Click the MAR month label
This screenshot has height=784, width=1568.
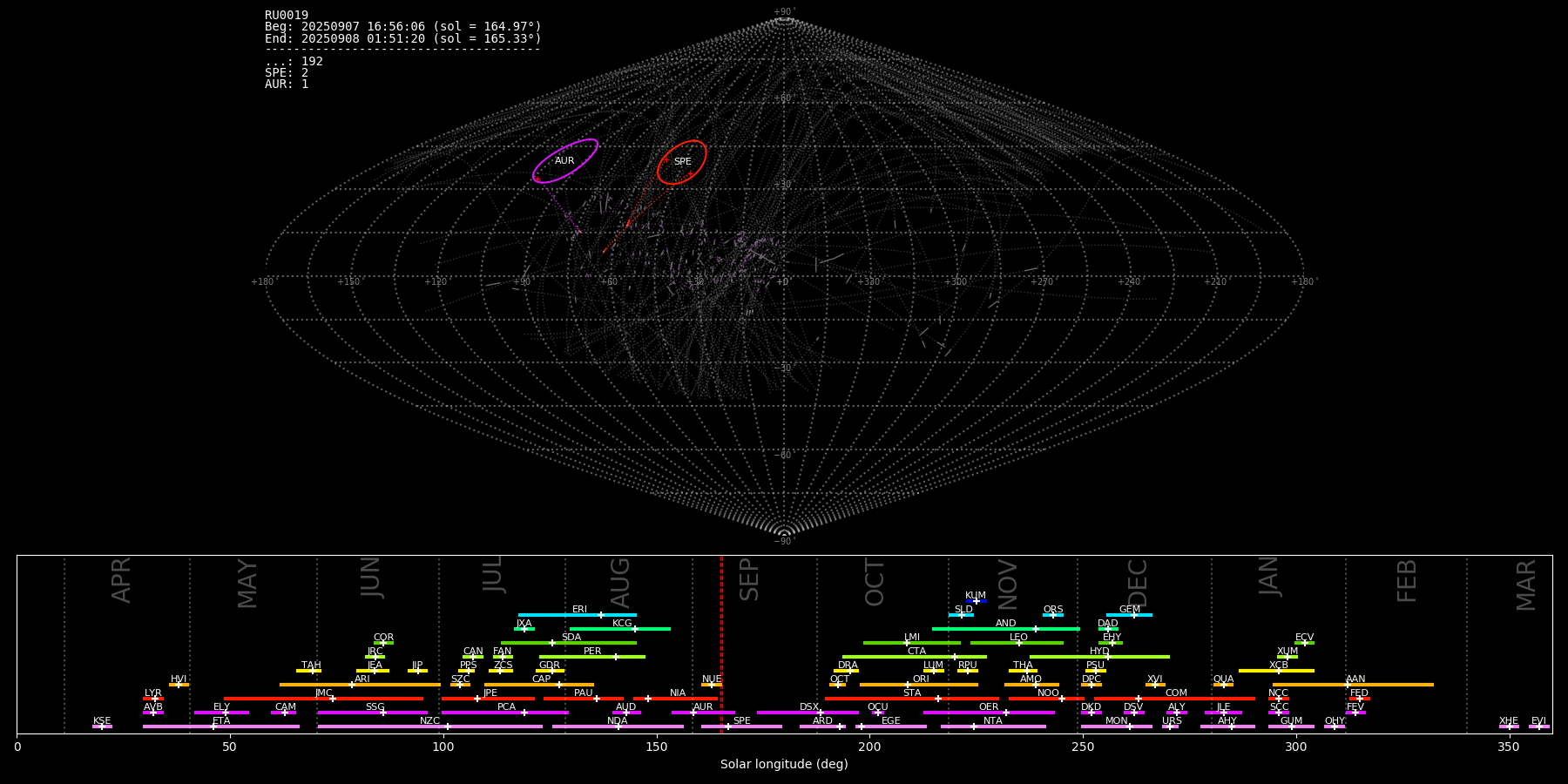[1526, 585]
